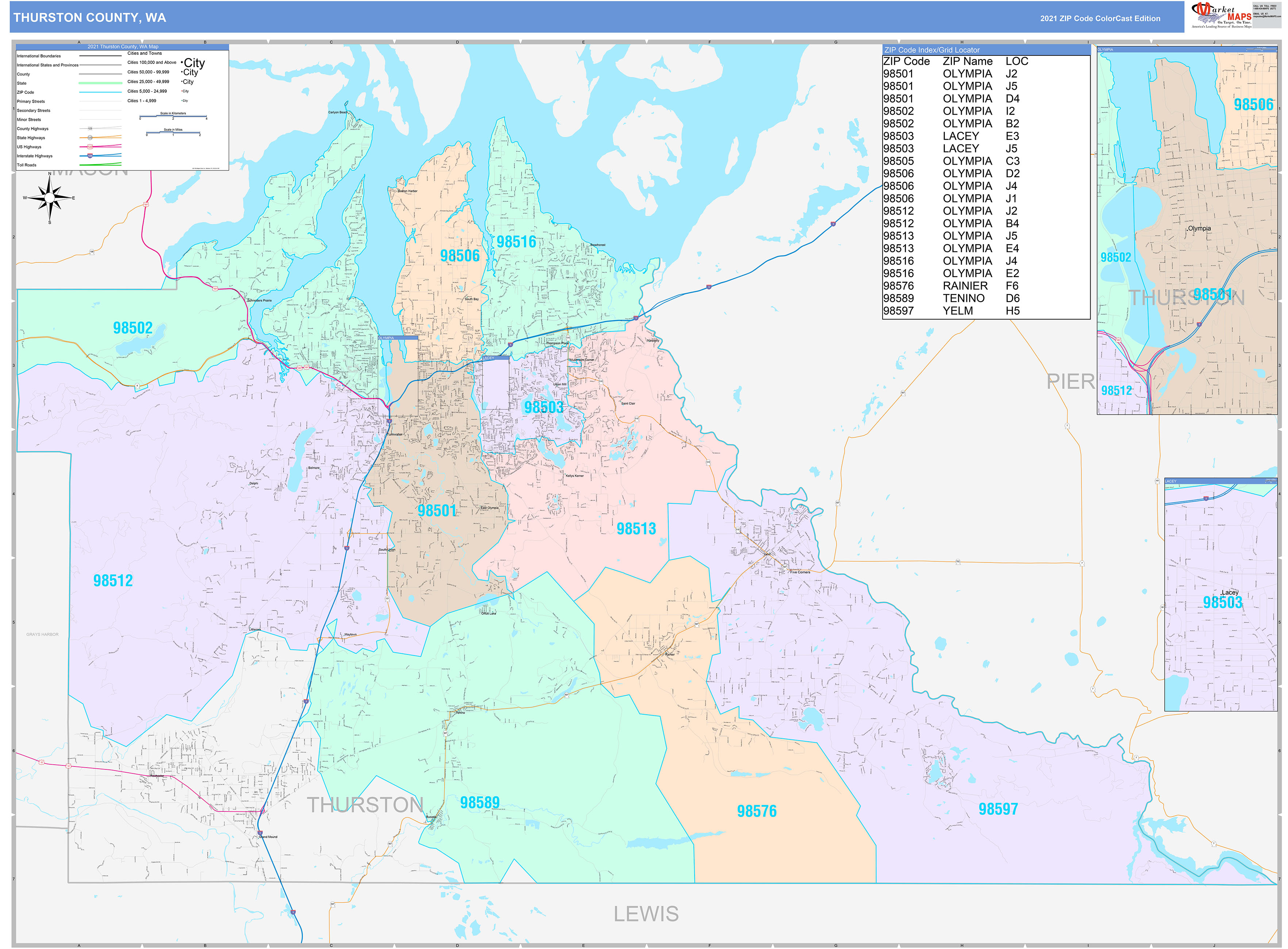Click the Grand Mound place label

pos(268,837)
